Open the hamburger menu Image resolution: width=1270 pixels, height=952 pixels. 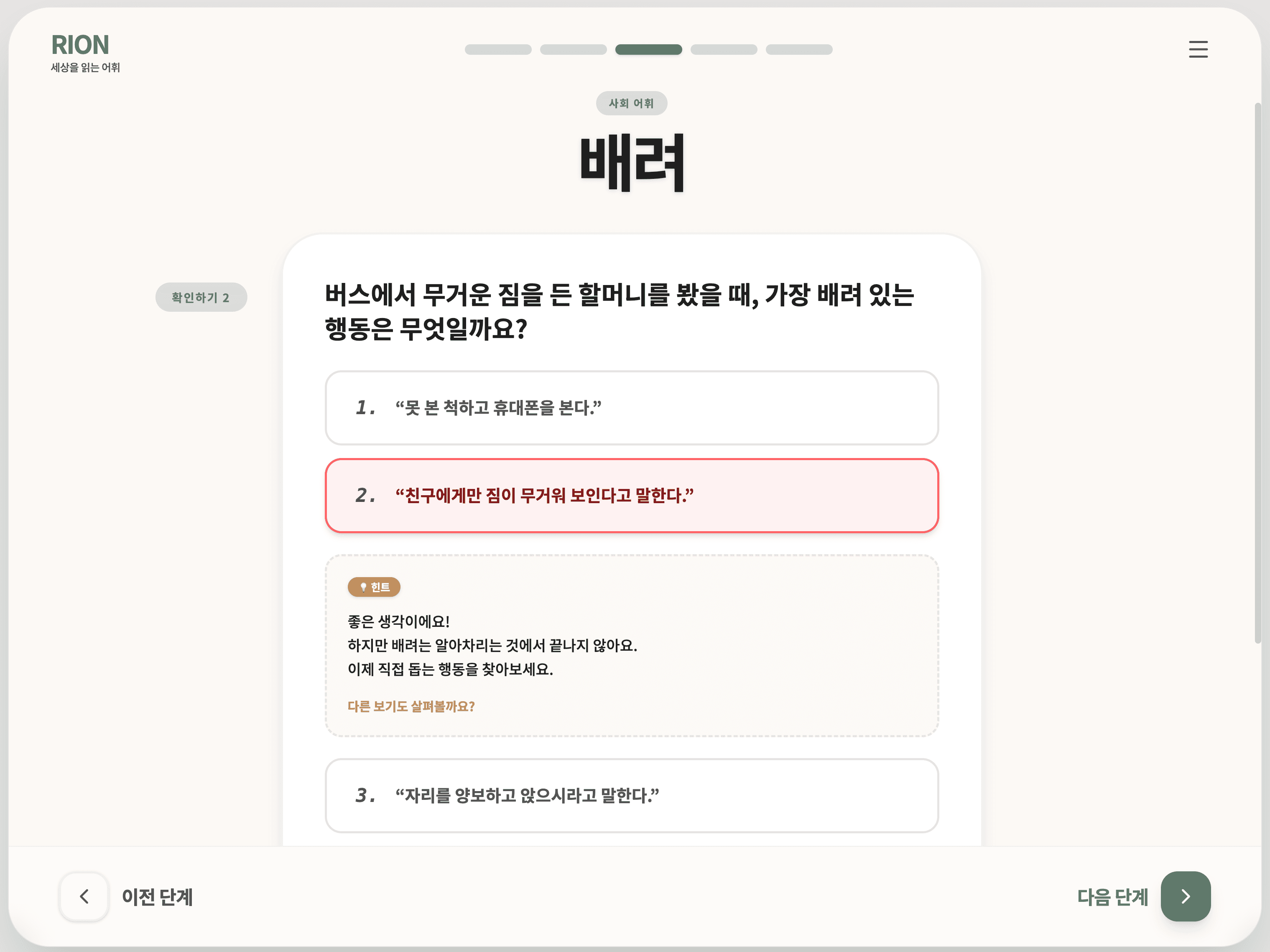click(1199, 49)
